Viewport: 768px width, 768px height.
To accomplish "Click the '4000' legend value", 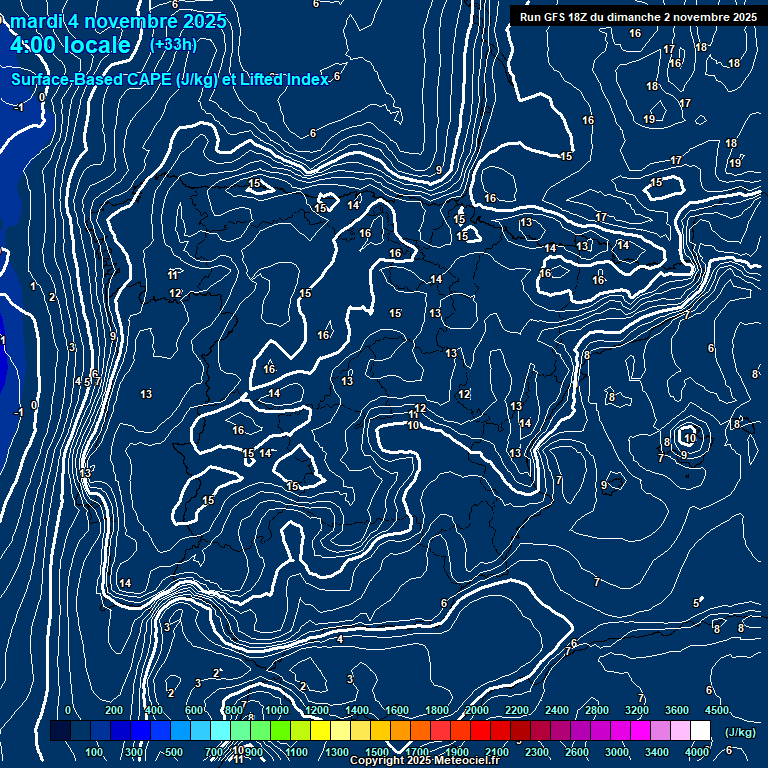I will point(697,752).
